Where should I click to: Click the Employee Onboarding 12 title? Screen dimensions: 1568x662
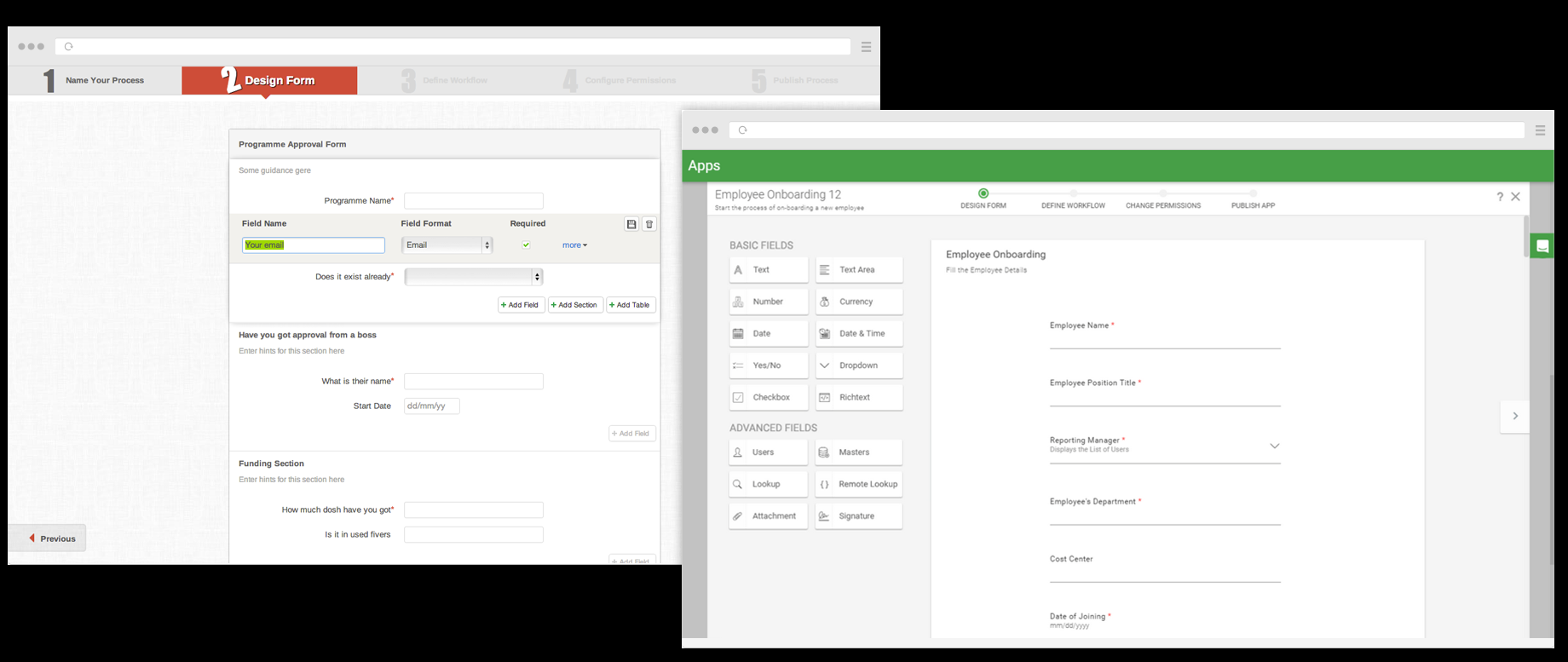(x=778, y=194)
